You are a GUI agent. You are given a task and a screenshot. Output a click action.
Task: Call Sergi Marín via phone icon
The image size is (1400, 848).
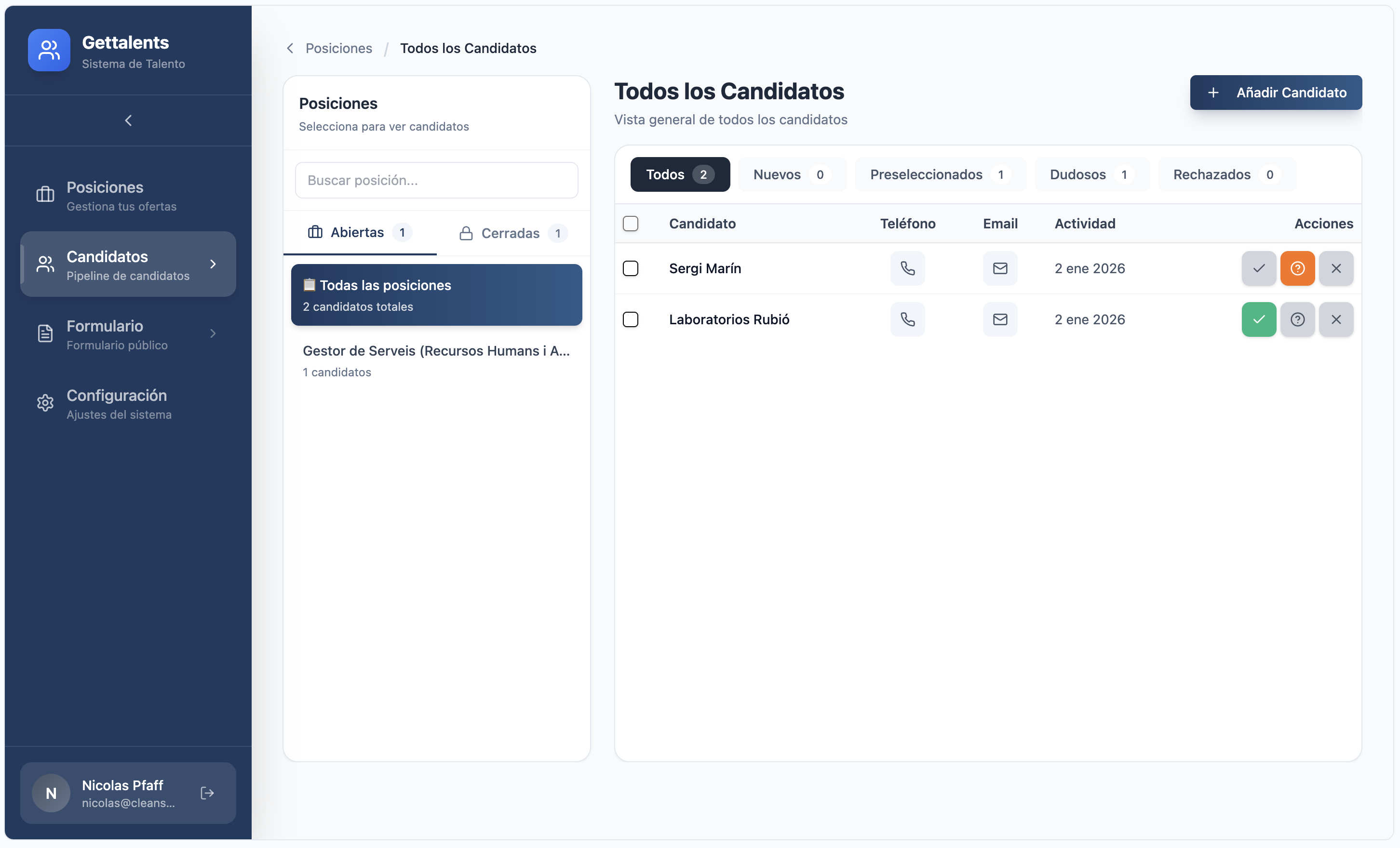point(907,268)
